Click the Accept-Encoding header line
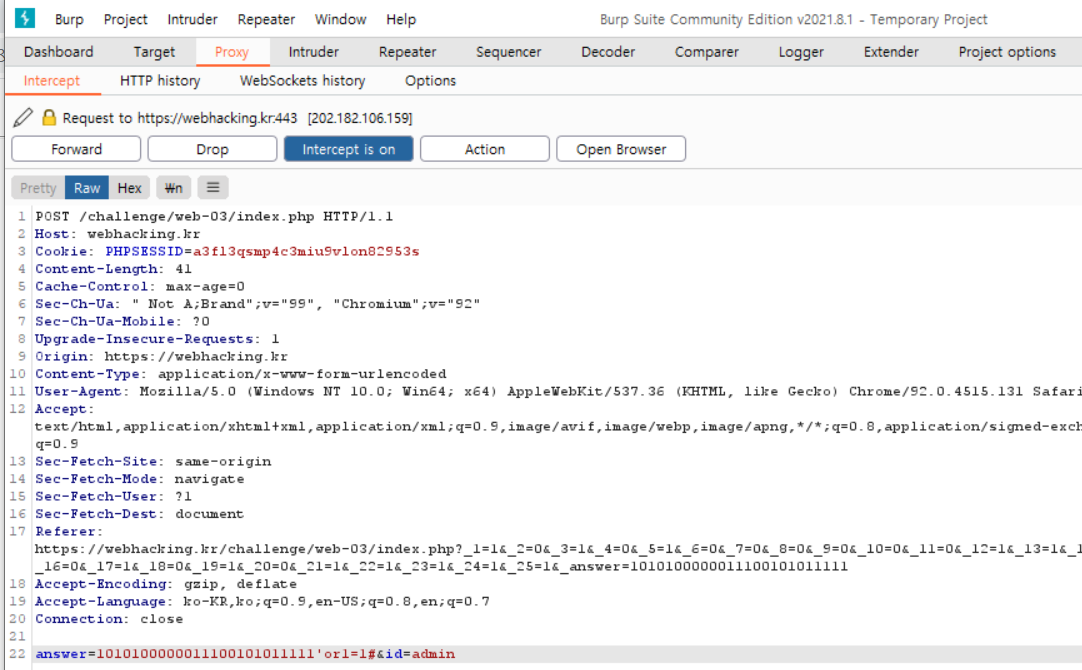1082x670 pixels. click(166, 584)
